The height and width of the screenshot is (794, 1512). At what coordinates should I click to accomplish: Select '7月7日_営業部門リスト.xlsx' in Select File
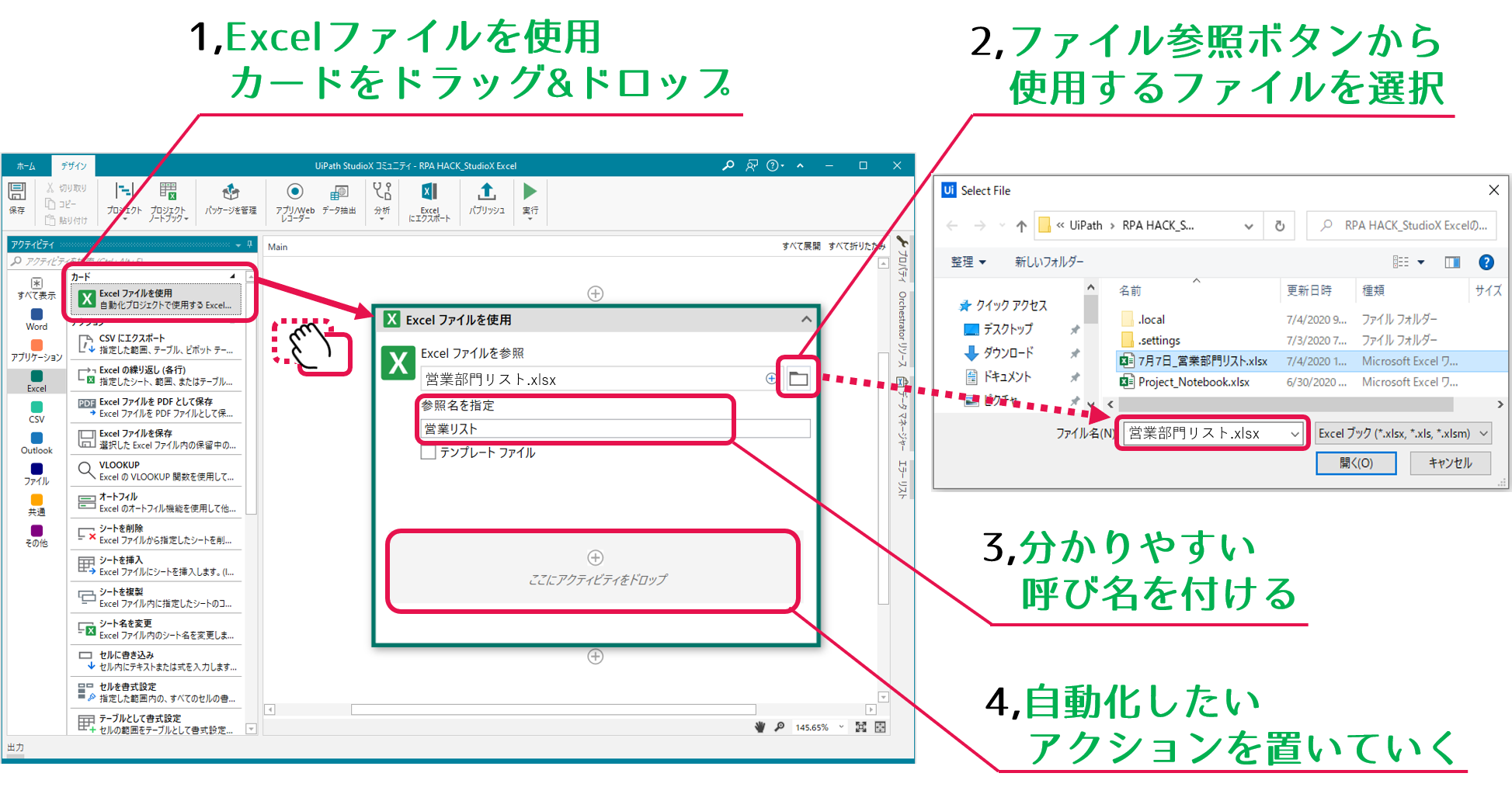coord(1310,361)
